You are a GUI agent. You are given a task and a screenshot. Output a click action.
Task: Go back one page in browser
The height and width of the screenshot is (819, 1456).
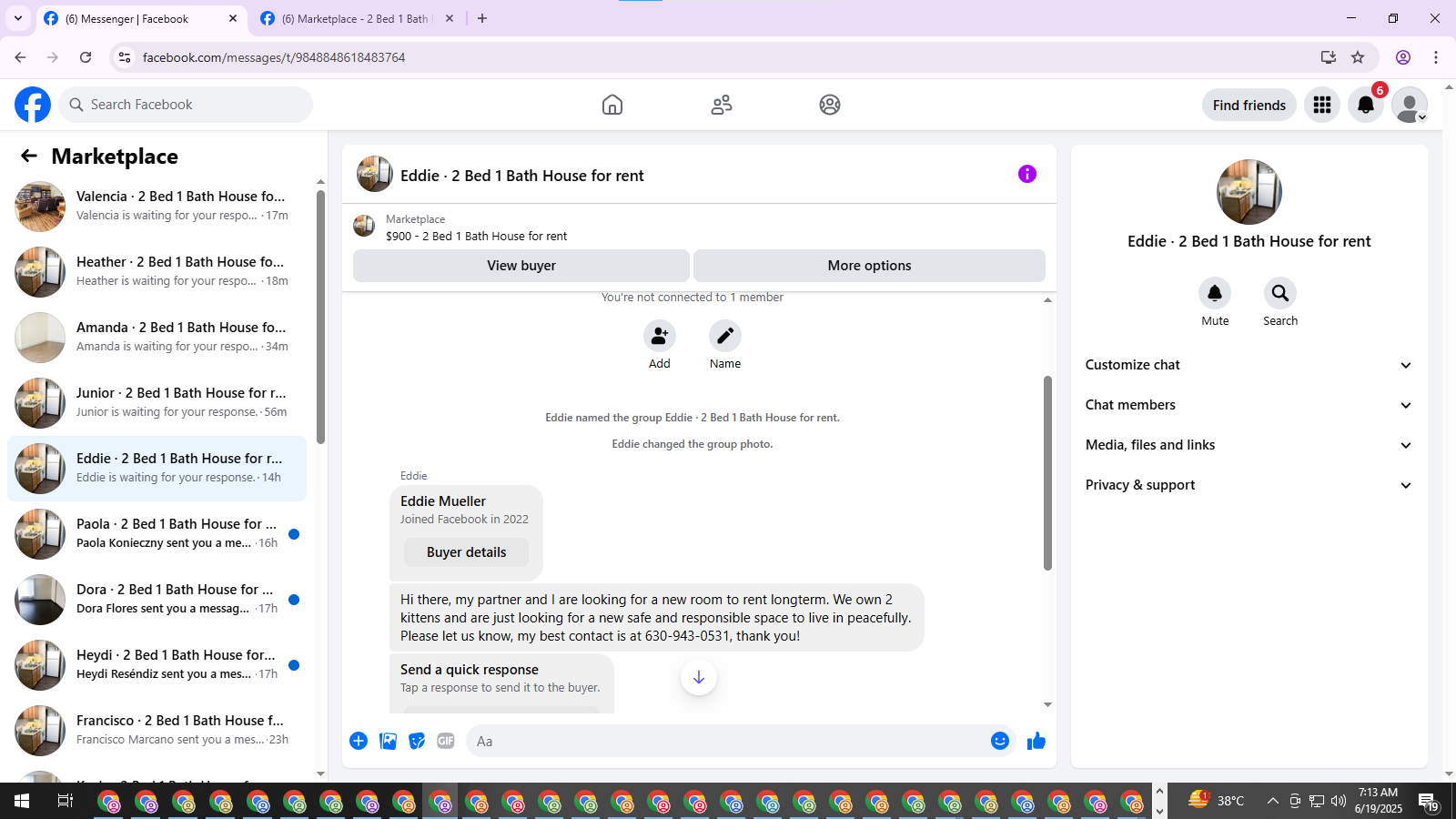click(x=20, y=57)
